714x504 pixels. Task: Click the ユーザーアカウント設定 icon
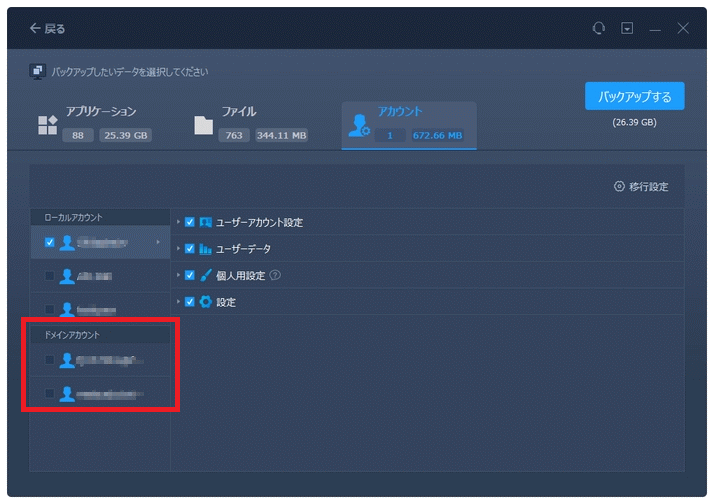tap(205, 222)
